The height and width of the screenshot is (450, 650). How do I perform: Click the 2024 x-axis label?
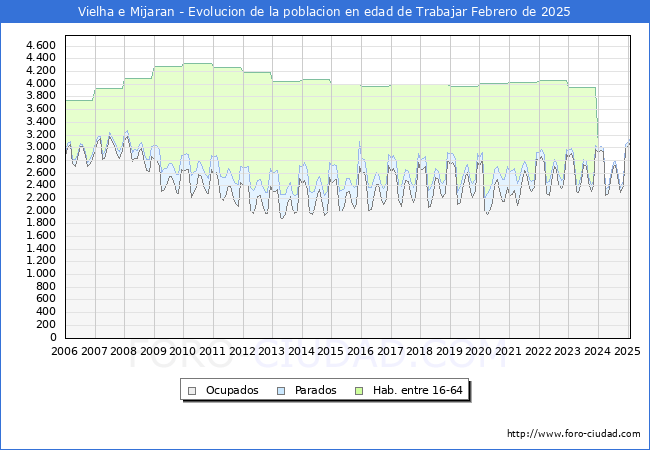coord(597,351)
